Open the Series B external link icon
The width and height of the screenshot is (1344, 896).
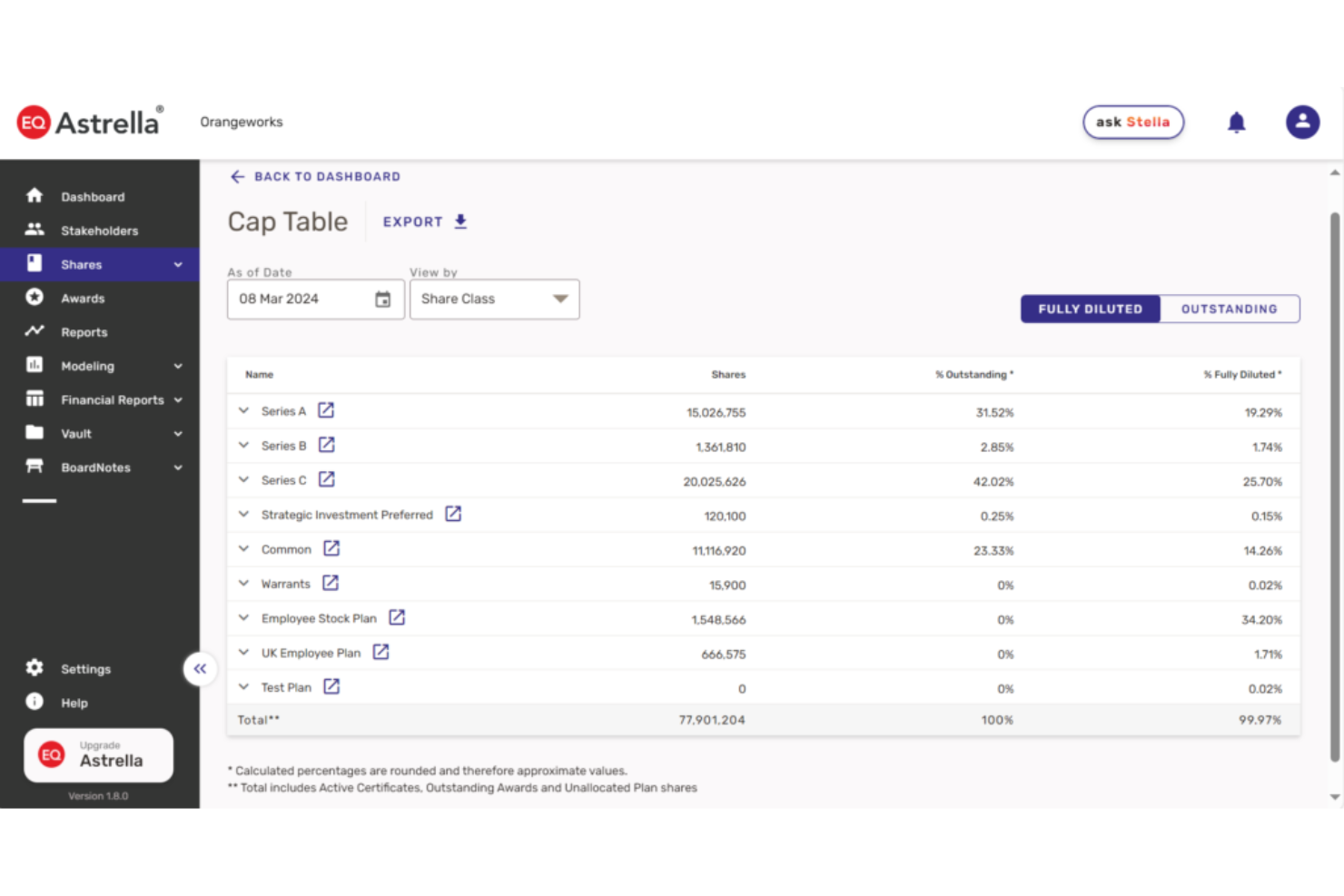327,445
